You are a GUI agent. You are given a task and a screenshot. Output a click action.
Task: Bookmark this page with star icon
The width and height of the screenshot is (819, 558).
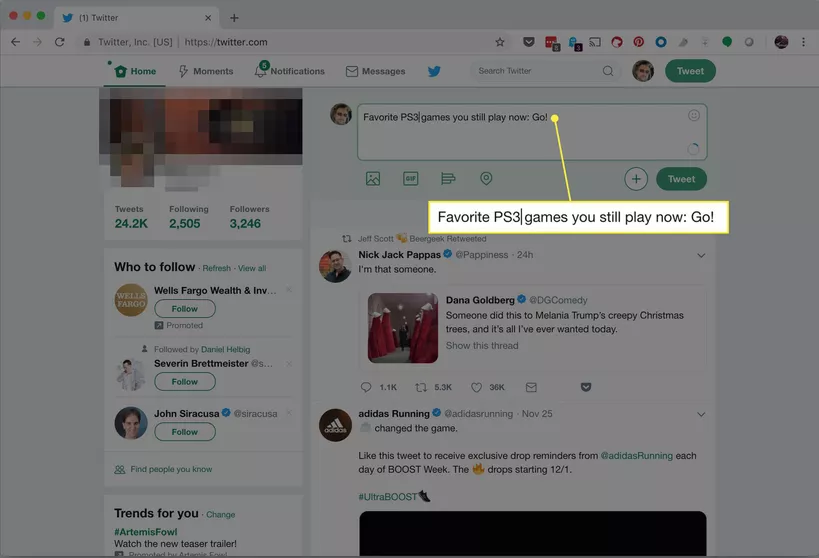click(500, 42)
